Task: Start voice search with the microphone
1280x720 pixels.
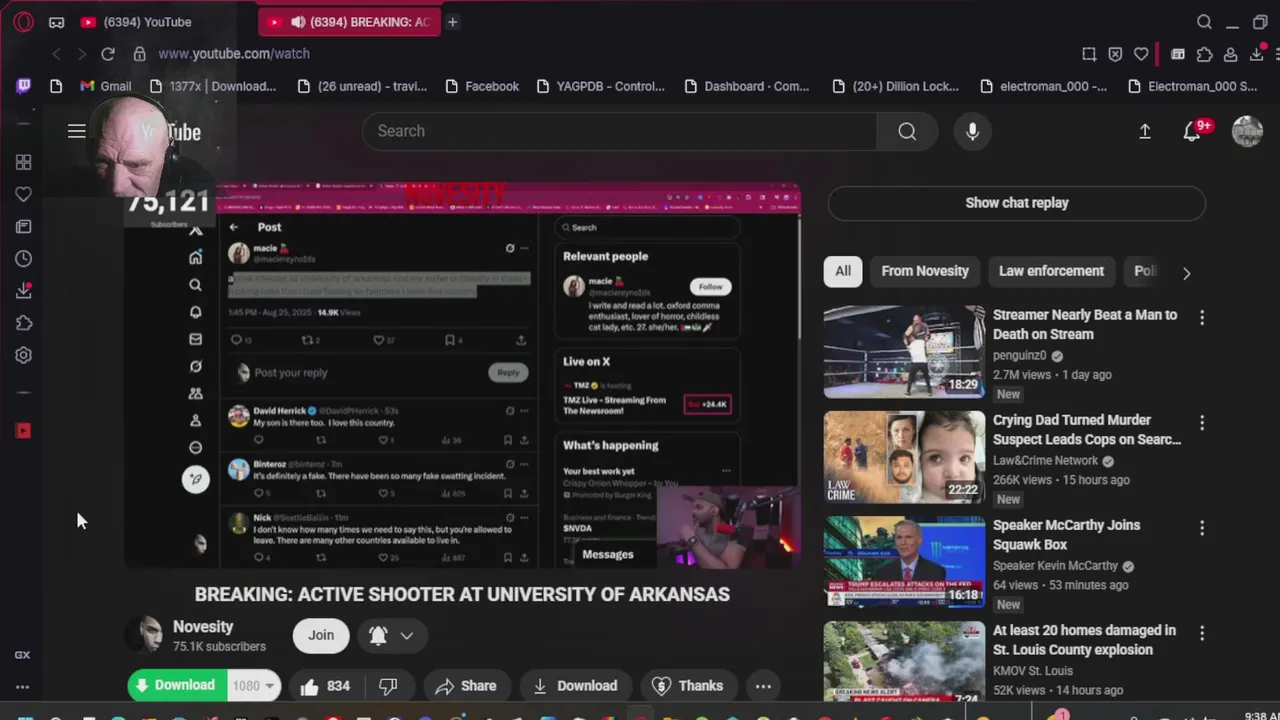Action: pos(972,131)
